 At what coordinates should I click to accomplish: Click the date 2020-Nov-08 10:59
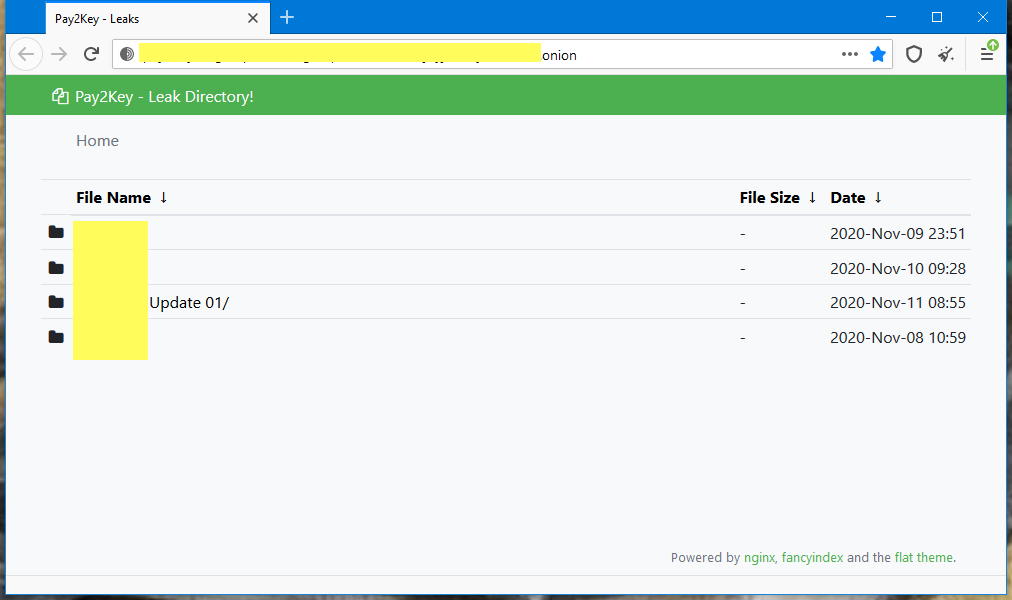pos(898,337)
